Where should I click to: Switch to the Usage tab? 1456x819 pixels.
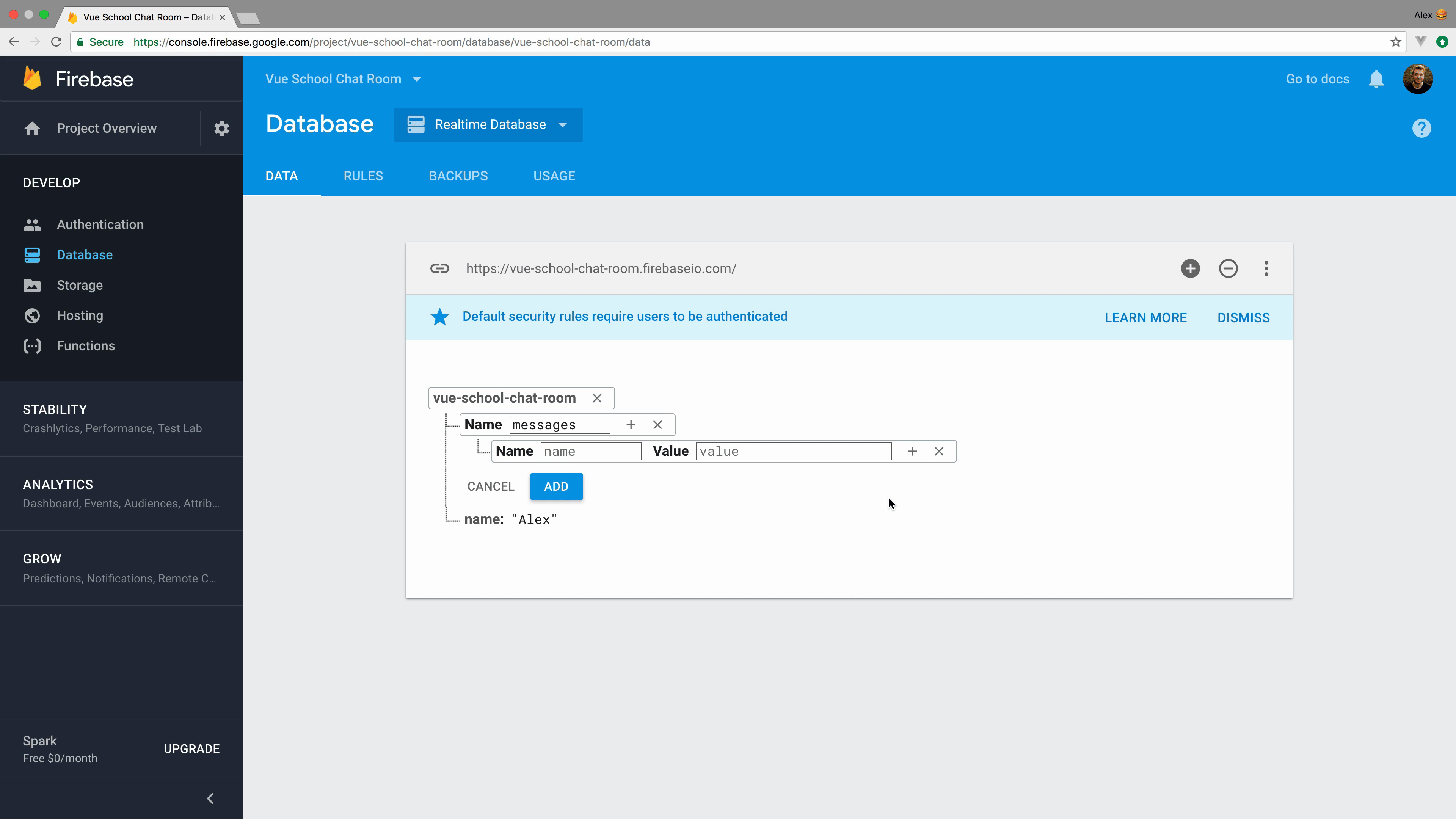[x=554, y=176]
